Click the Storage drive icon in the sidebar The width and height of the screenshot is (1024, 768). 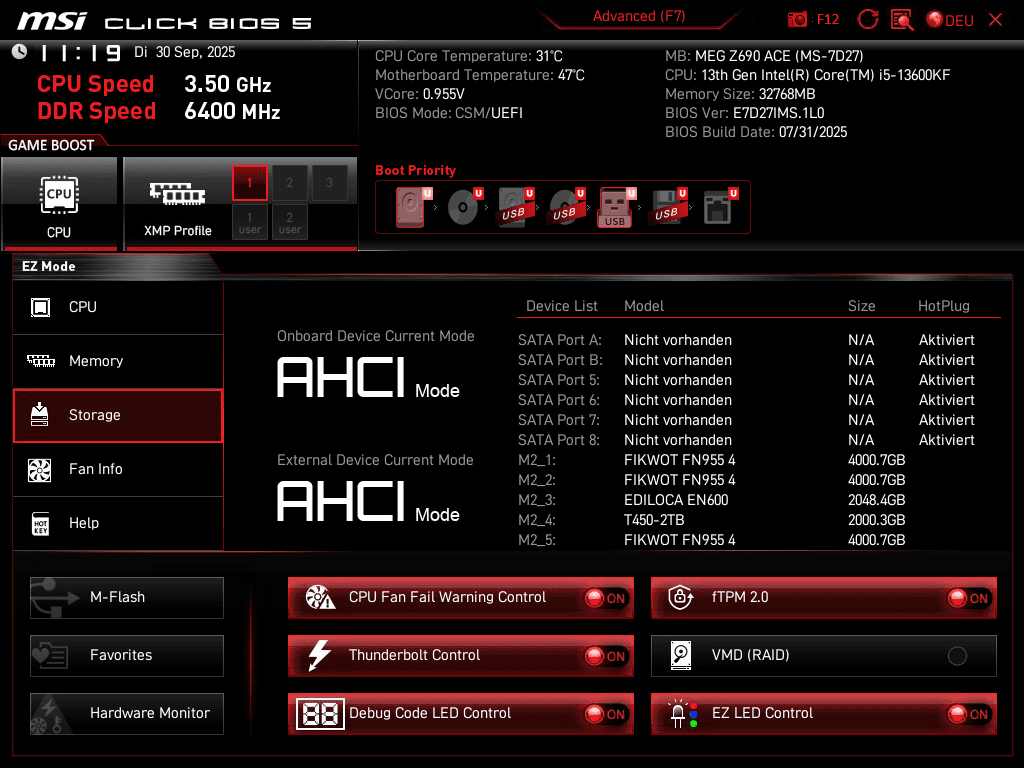click(40, 415)
